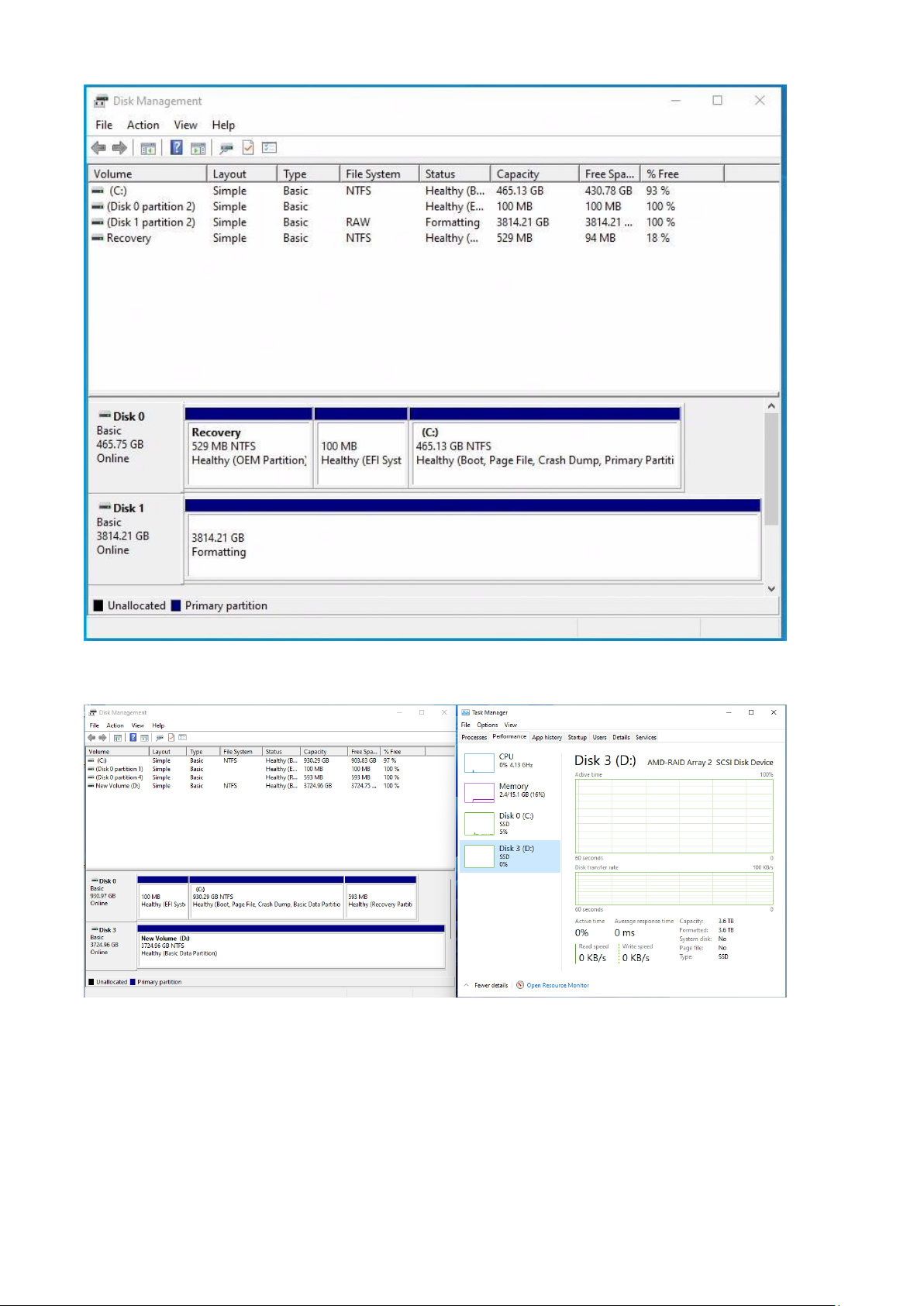Image resolution: width=924 pixels, height=1306 pixels.
Task: Switch to Processes tab in Task Manager
Action: [474, 738]
